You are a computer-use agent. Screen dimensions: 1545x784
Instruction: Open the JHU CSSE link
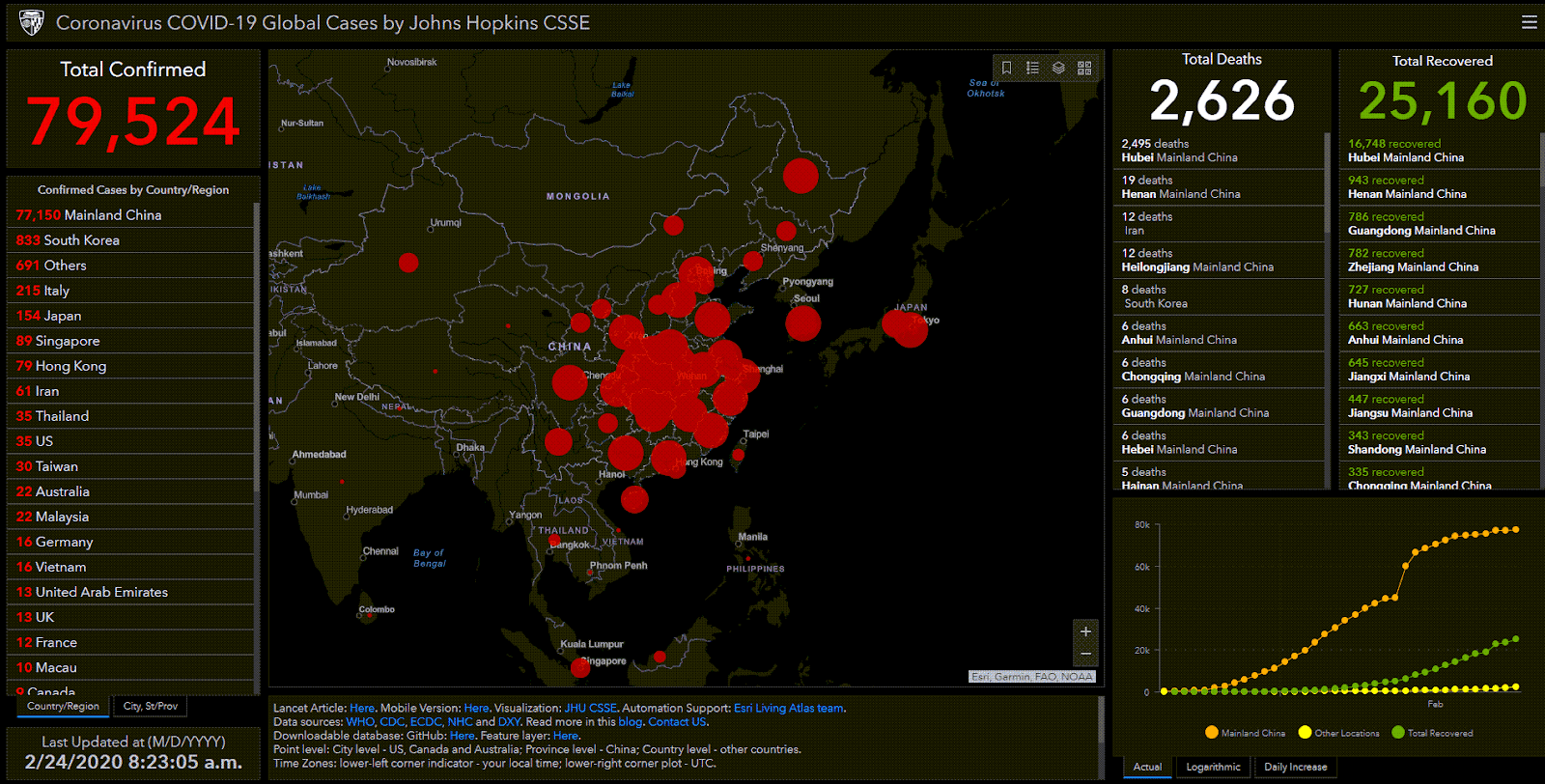click(590, 709)
